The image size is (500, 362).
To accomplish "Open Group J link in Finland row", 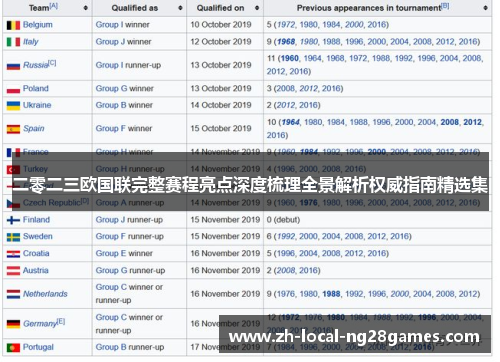I will tap(110, 220).
